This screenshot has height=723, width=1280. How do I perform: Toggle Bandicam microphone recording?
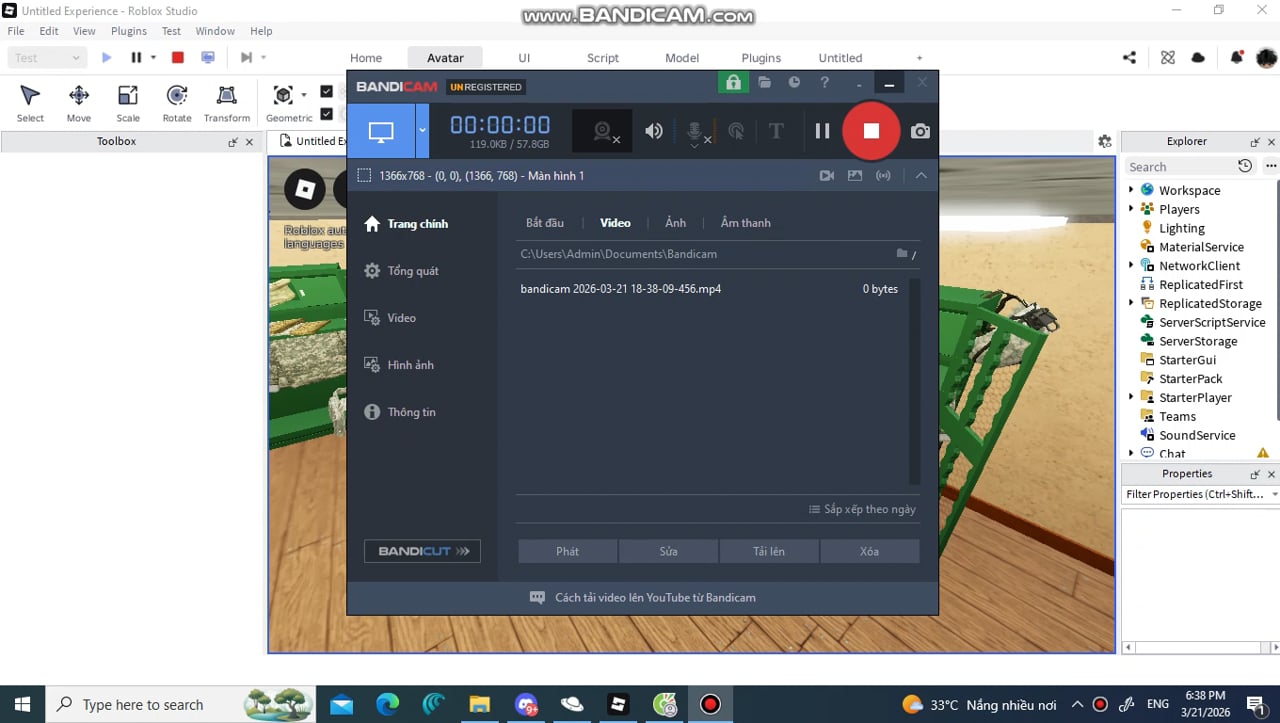tap(695, 131)
